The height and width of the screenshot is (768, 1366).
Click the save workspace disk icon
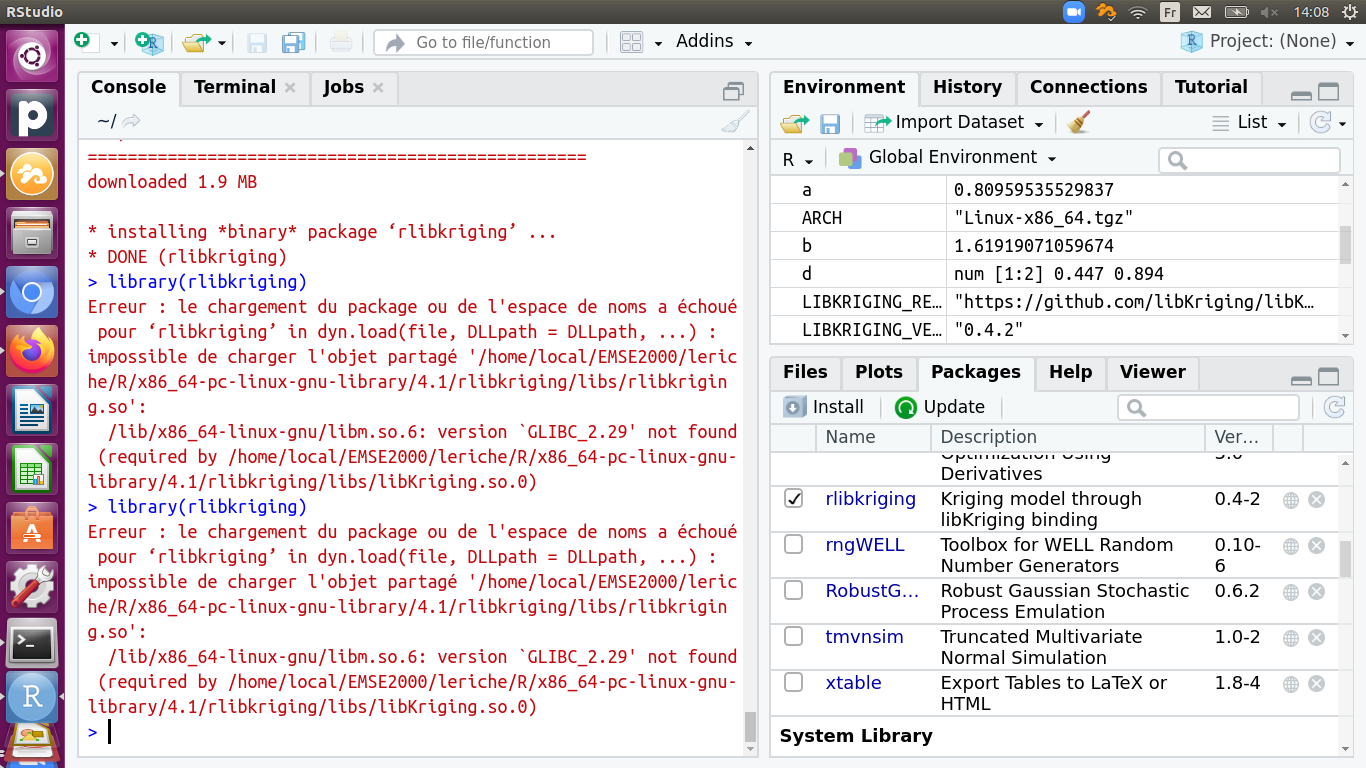(829, 123)
